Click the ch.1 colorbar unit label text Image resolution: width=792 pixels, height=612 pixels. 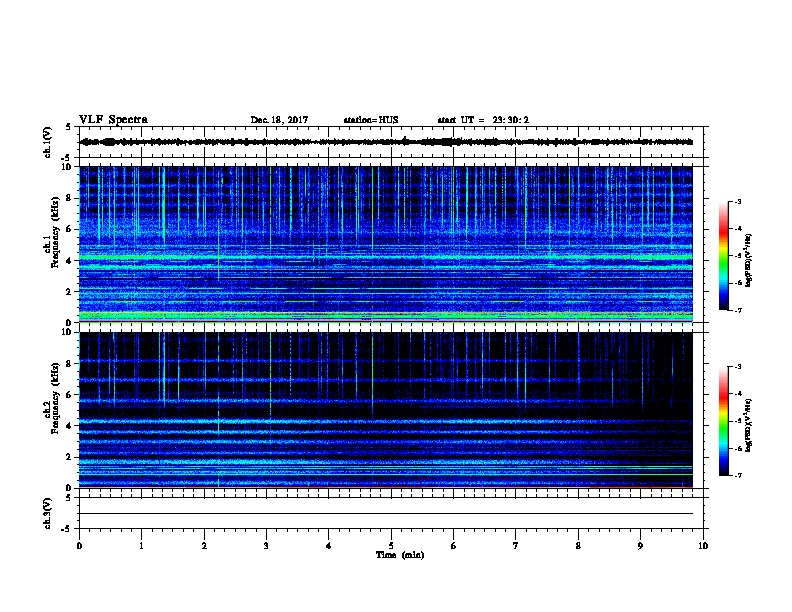pyautogui.click(x=749, y=261)
